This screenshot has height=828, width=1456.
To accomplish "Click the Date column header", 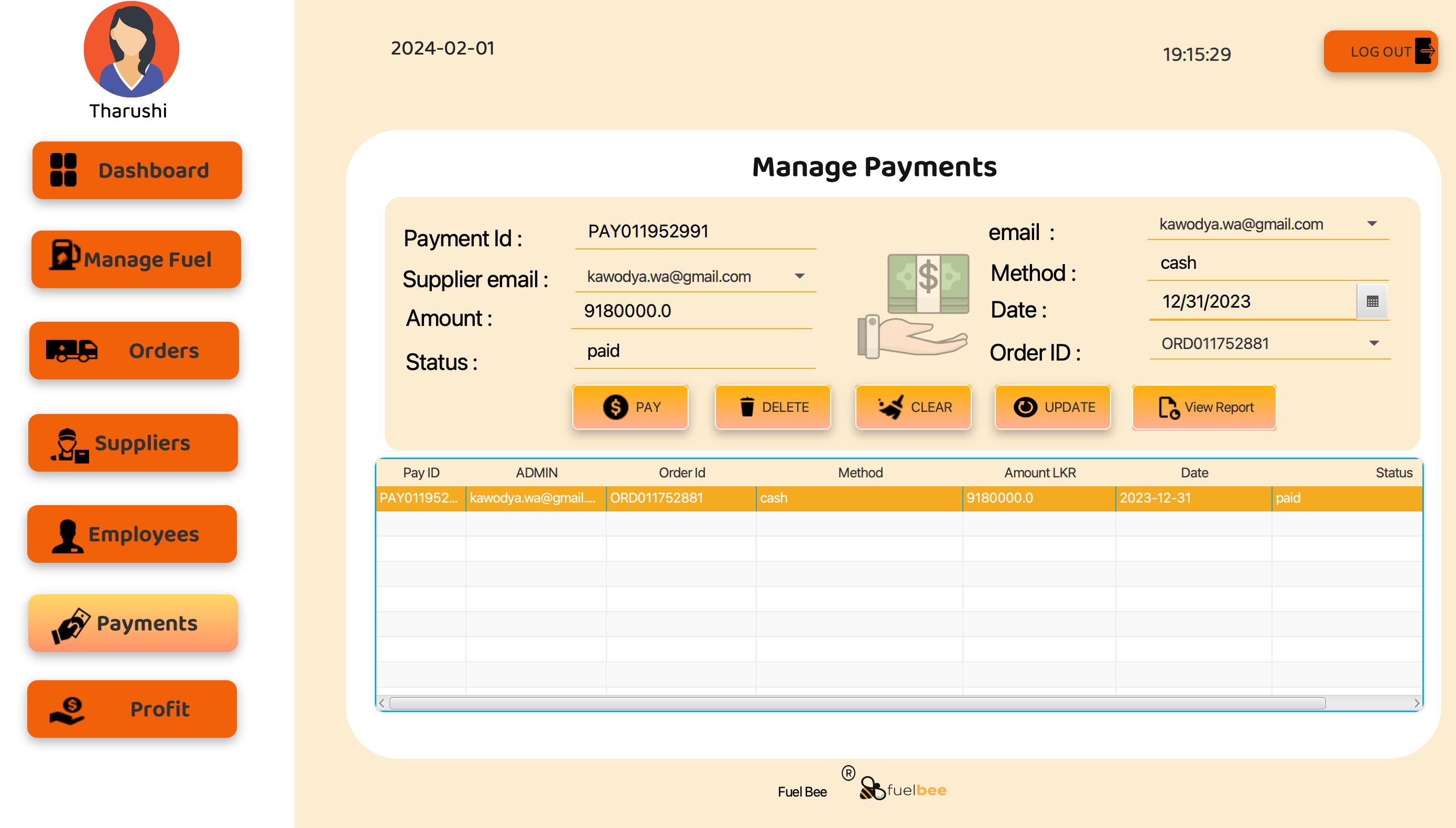I will tap(1194, 473).
